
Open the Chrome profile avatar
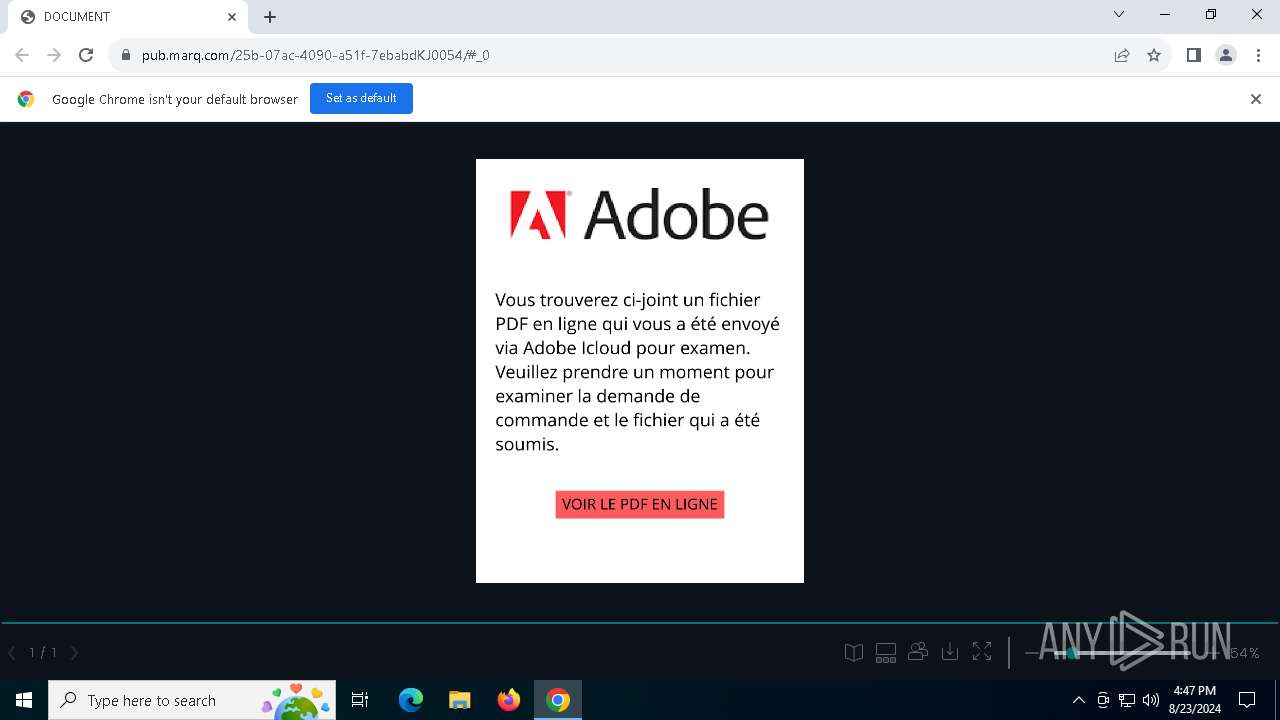(1226, 55)
